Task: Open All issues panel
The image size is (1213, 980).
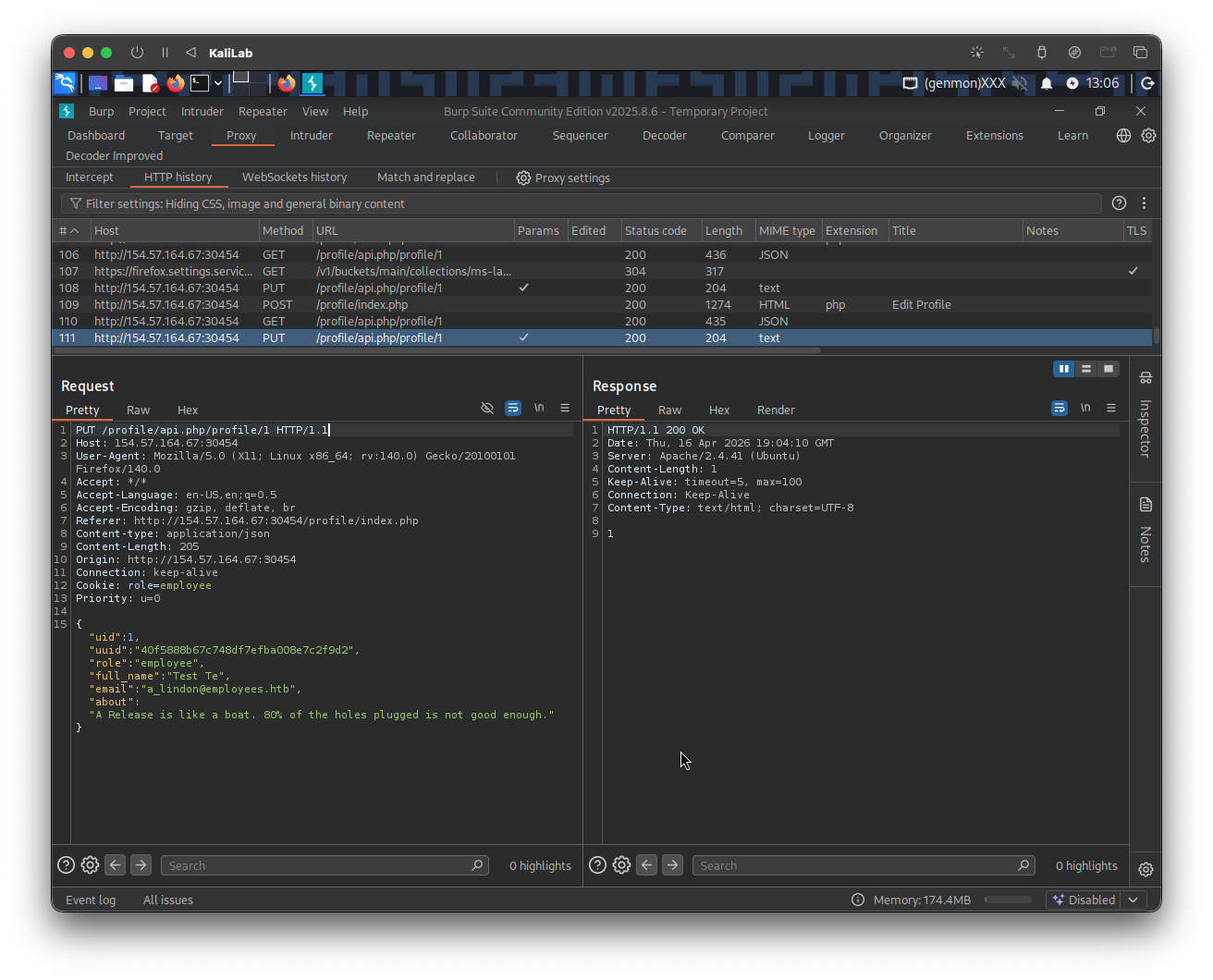Action: 168,900
